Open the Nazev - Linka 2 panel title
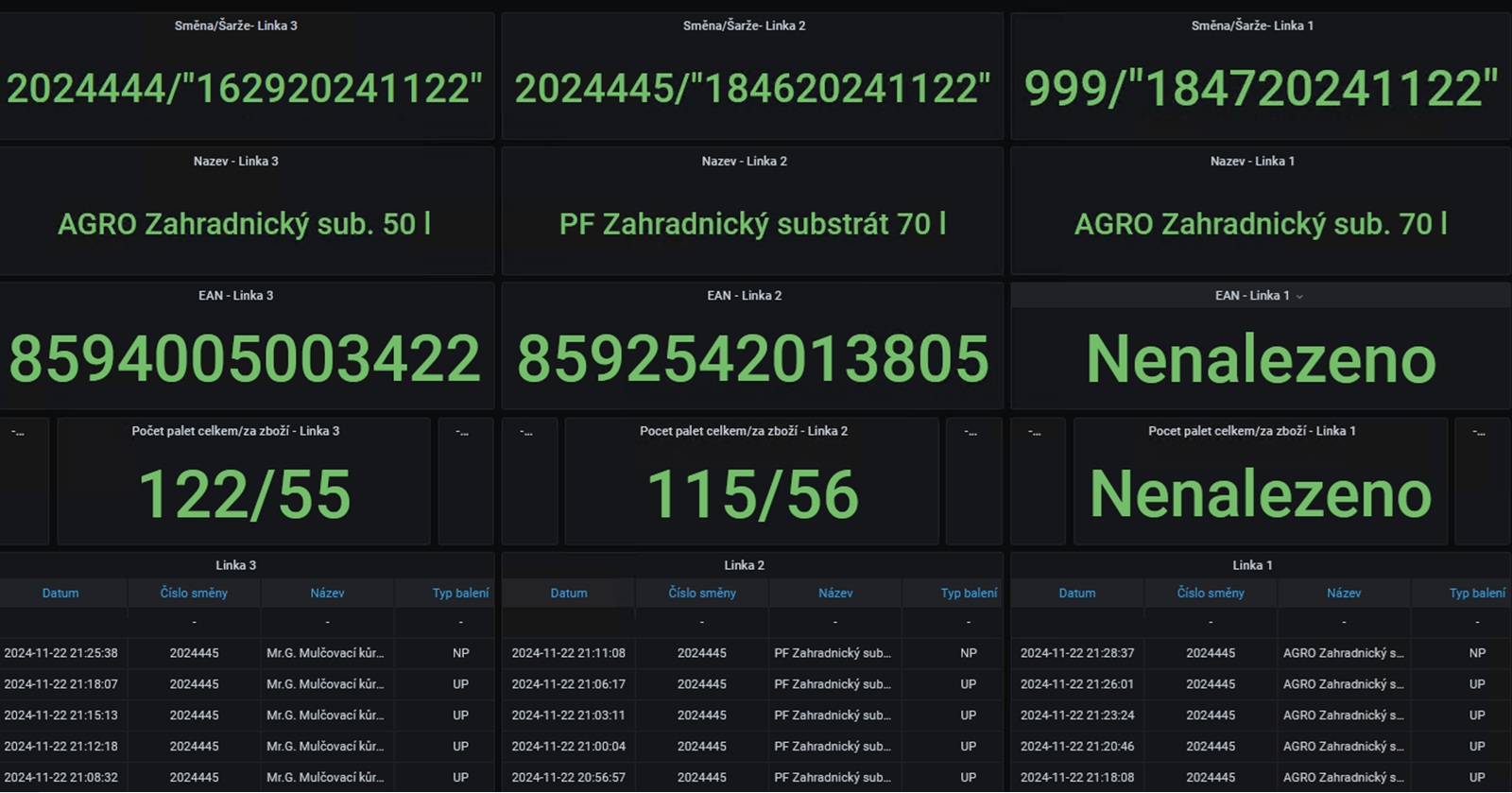 [744, 162]
